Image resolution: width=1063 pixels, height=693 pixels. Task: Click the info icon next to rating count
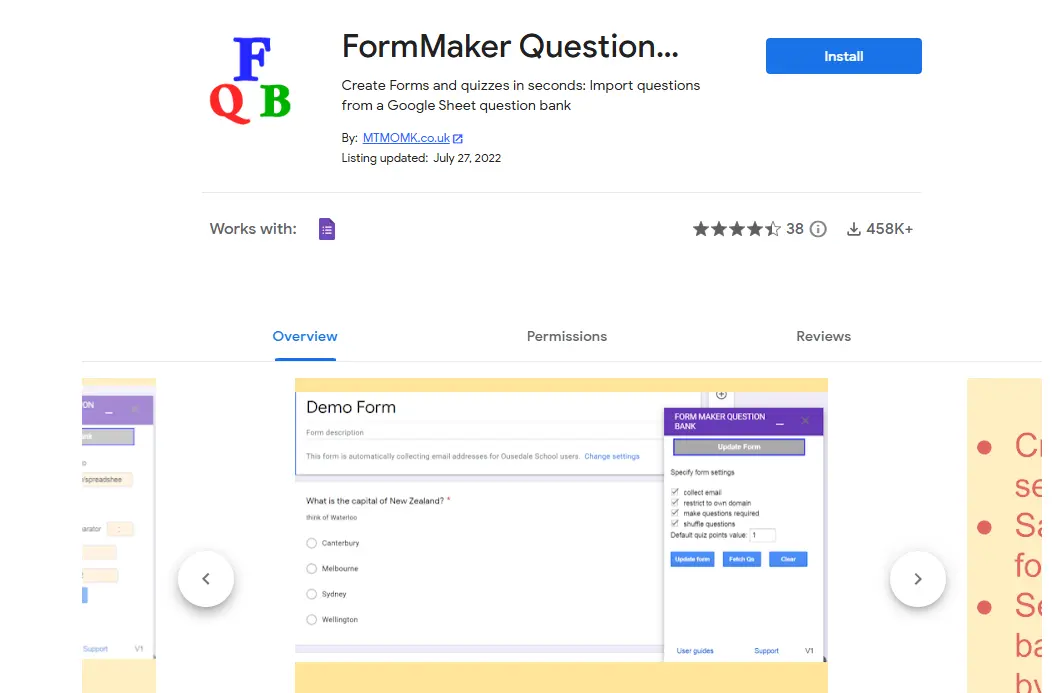click(x=818, y=229)
